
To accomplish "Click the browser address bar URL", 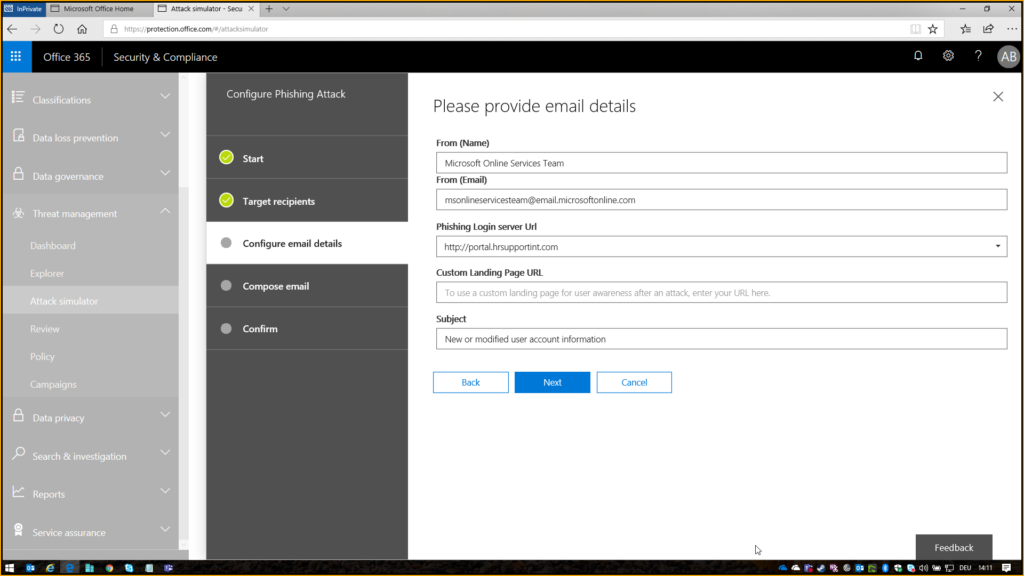I will coord(196,29).
